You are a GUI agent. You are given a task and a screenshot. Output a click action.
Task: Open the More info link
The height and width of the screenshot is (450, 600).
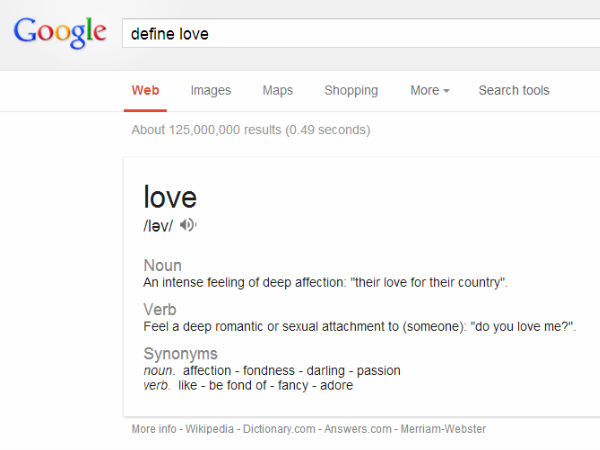click(155, 429)
